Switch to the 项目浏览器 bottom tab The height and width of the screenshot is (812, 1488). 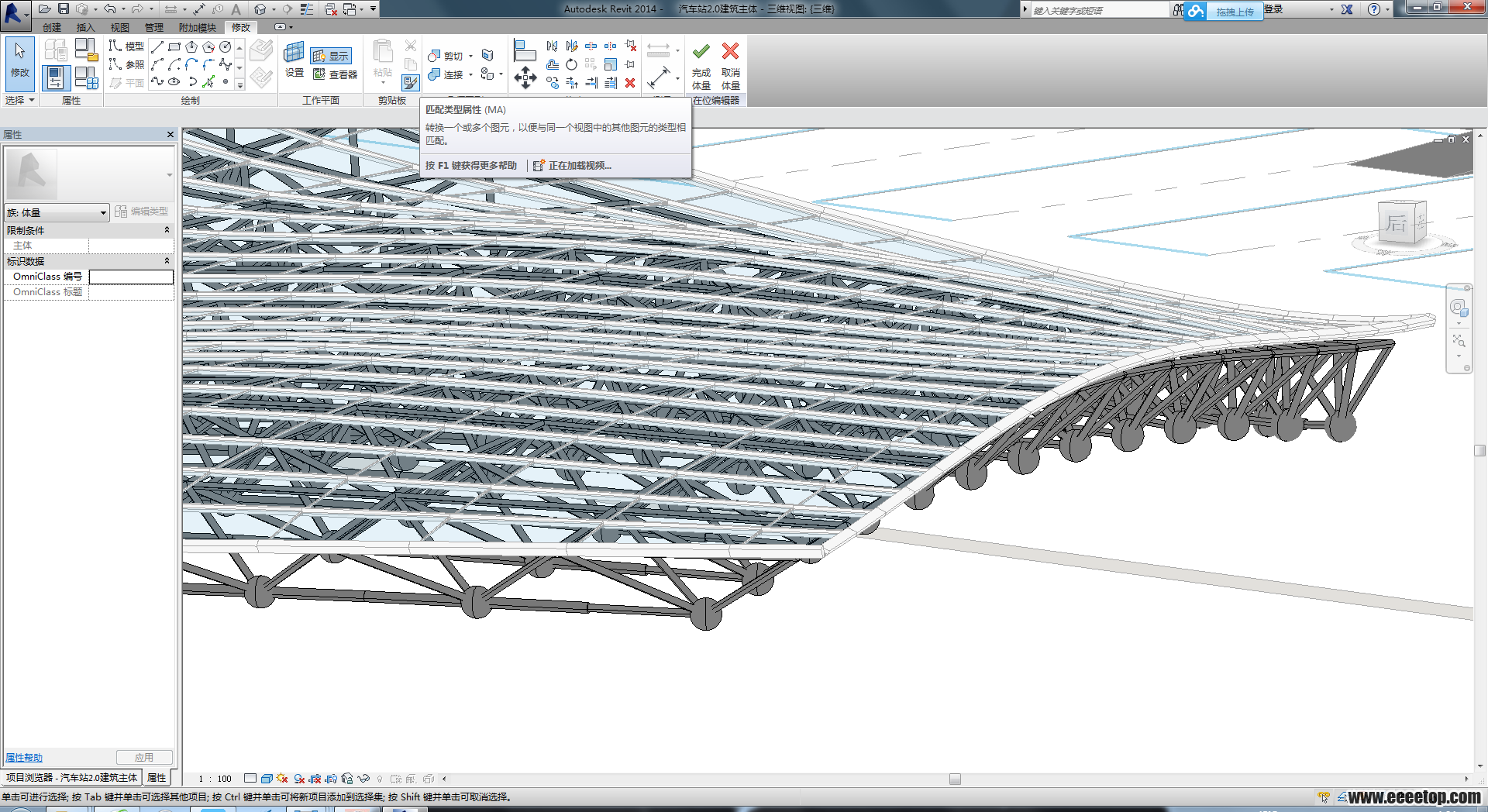tap(71, 777)
